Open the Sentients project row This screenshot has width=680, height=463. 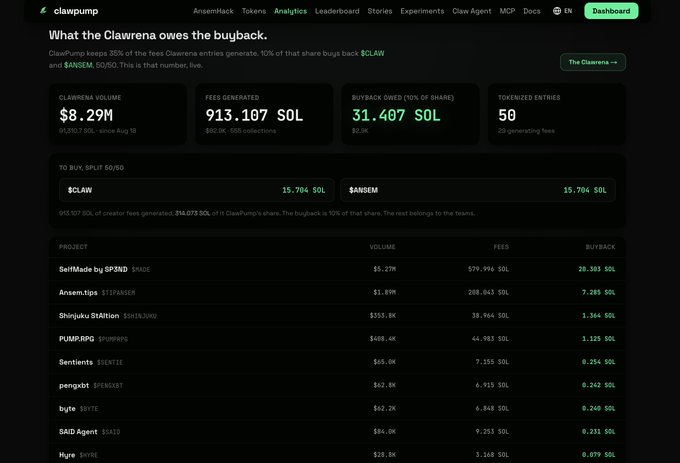point(337,362)
